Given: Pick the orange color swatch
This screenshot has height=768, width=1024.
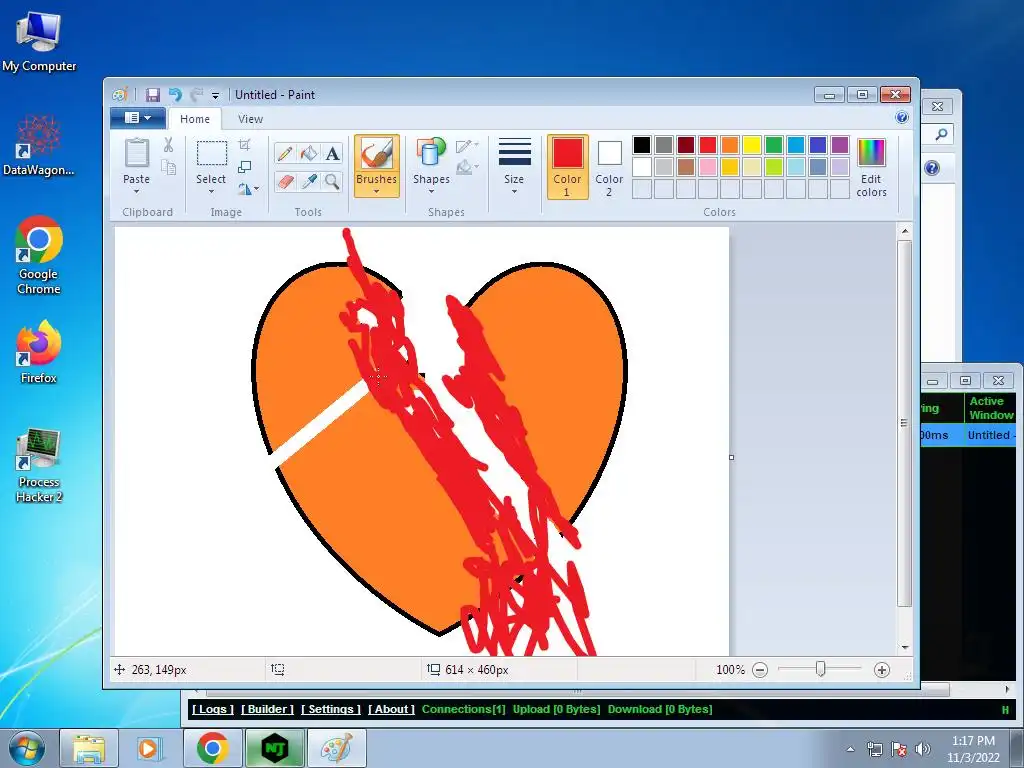Looking at the screenshot, I should click(729, 145).
